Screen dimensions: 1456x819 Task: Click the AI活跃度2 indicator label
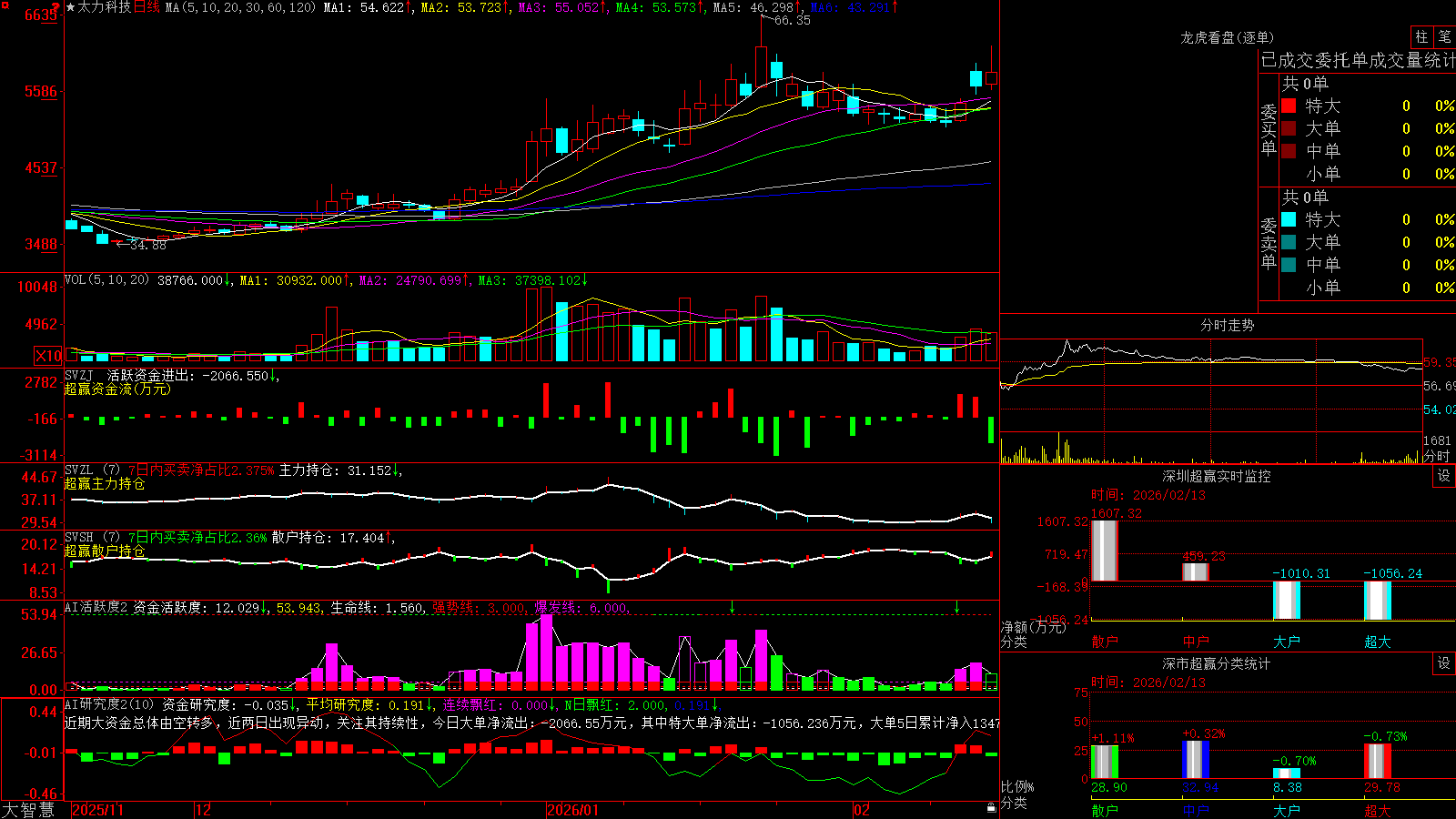pyautogui.click(x=96, y=607)
